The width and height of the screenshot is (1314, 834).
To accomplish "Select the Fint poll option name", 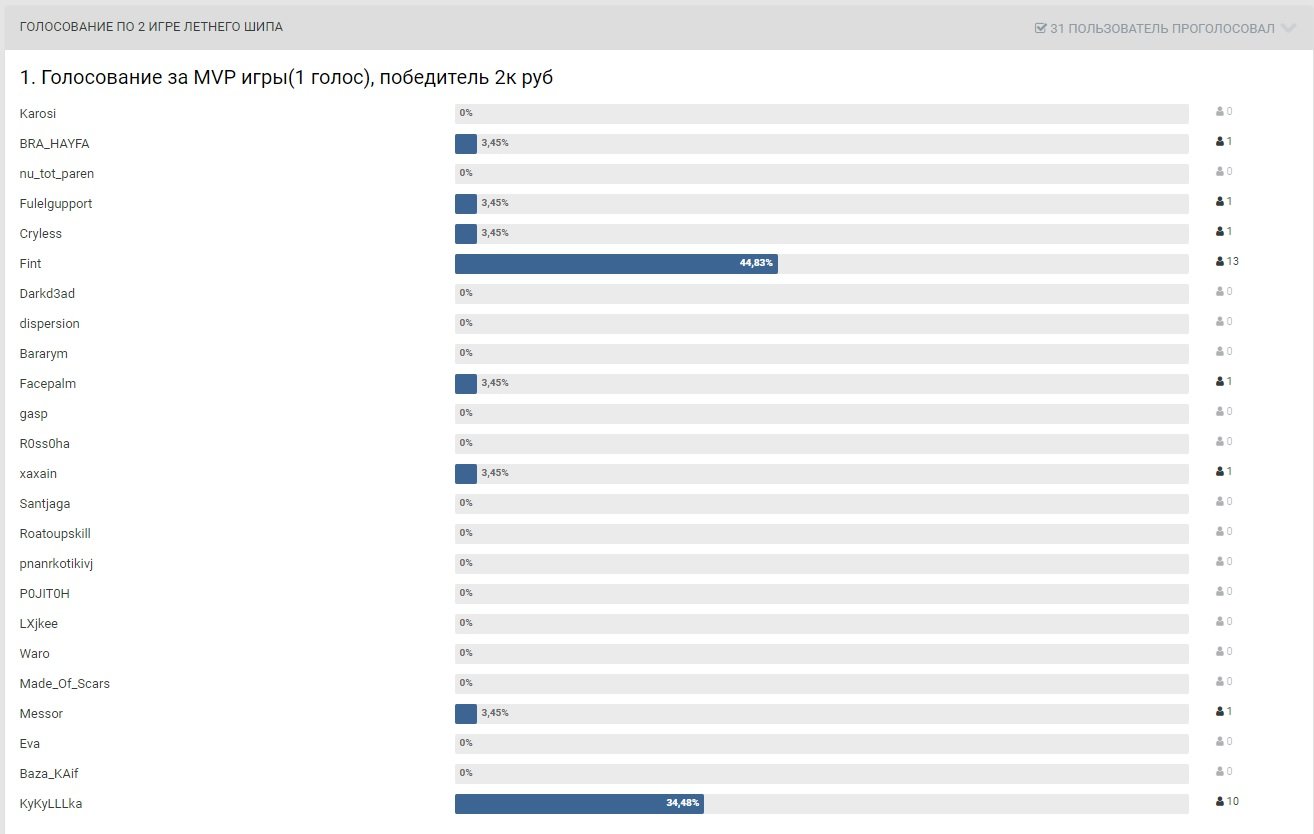I will (x=31, y=264).
